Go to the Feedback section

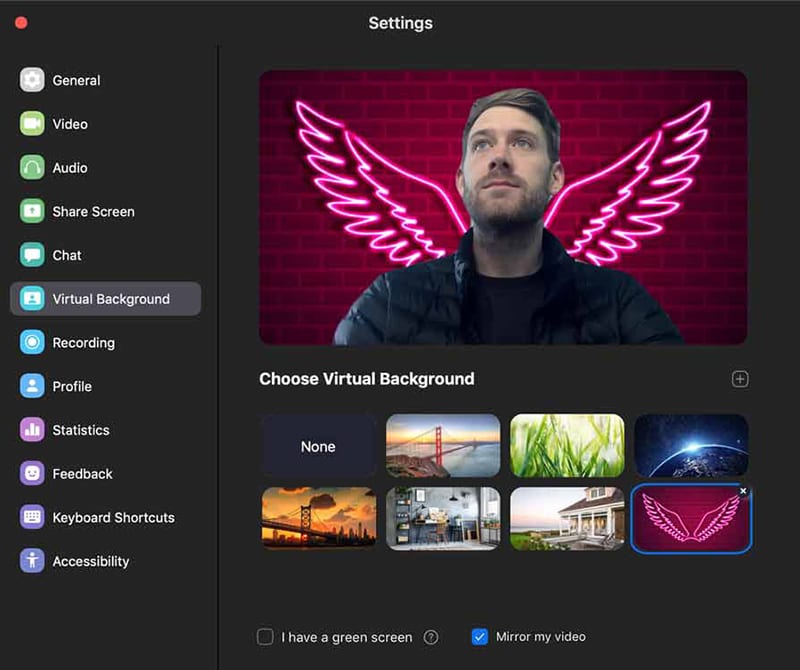[x=82, y=474]
